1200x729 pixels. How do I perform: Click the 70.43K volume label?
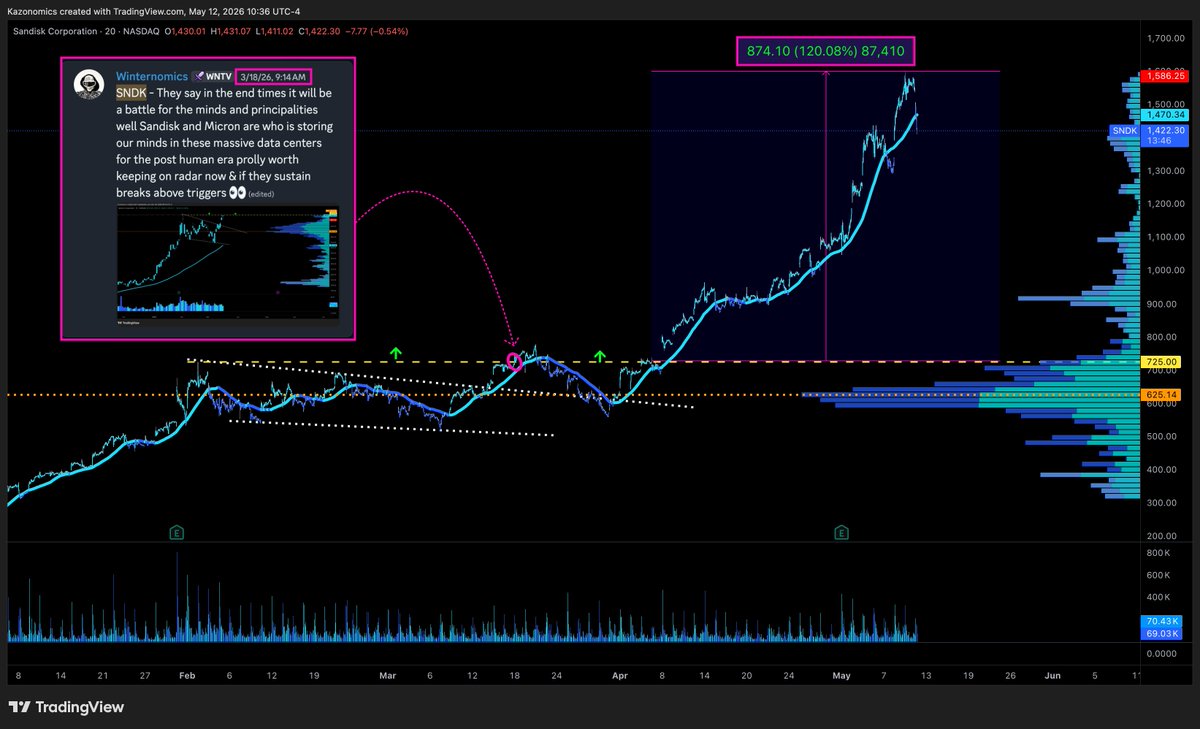[1160, 623]
